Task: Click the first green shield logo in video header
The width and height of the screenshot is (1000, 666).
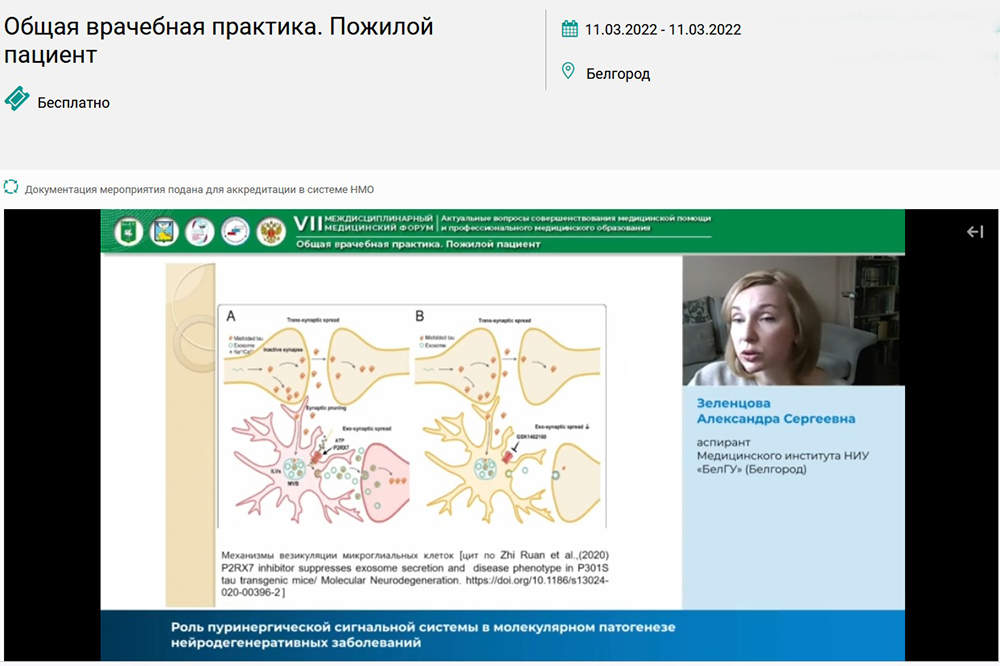Action: (x=127, y=232)
